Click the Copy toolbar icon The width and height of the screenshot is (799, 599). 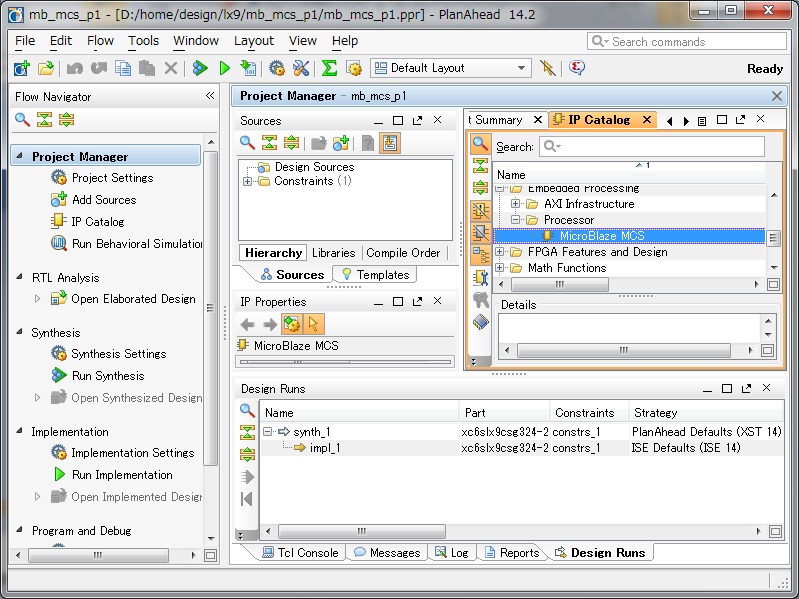click(123, 68)
